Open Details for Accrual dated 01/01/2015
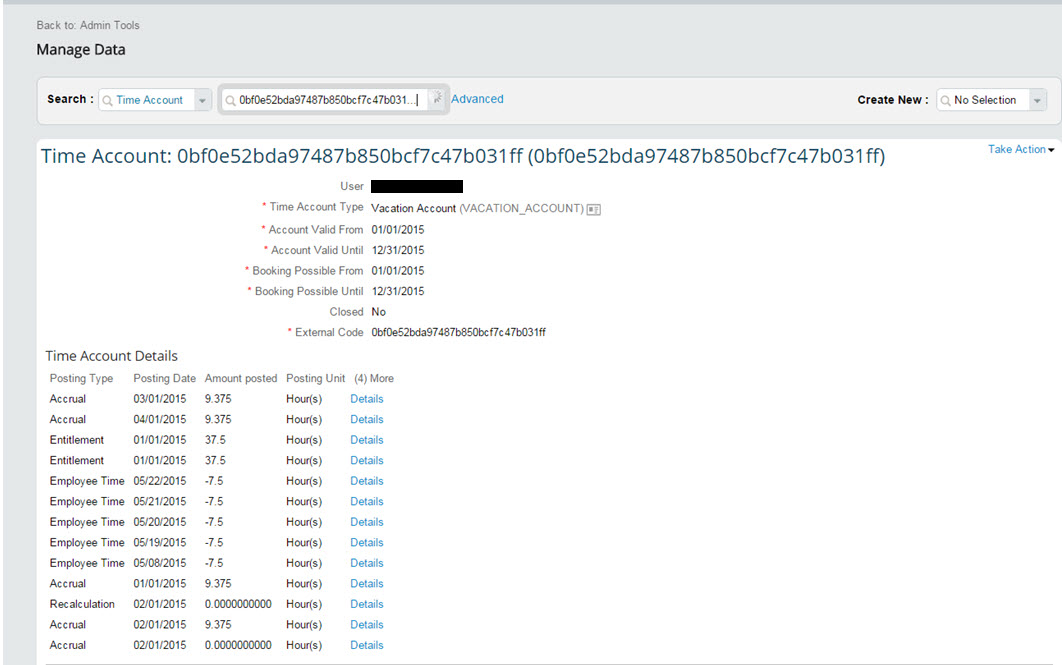1062x665 pixels. tap(366, 583)
